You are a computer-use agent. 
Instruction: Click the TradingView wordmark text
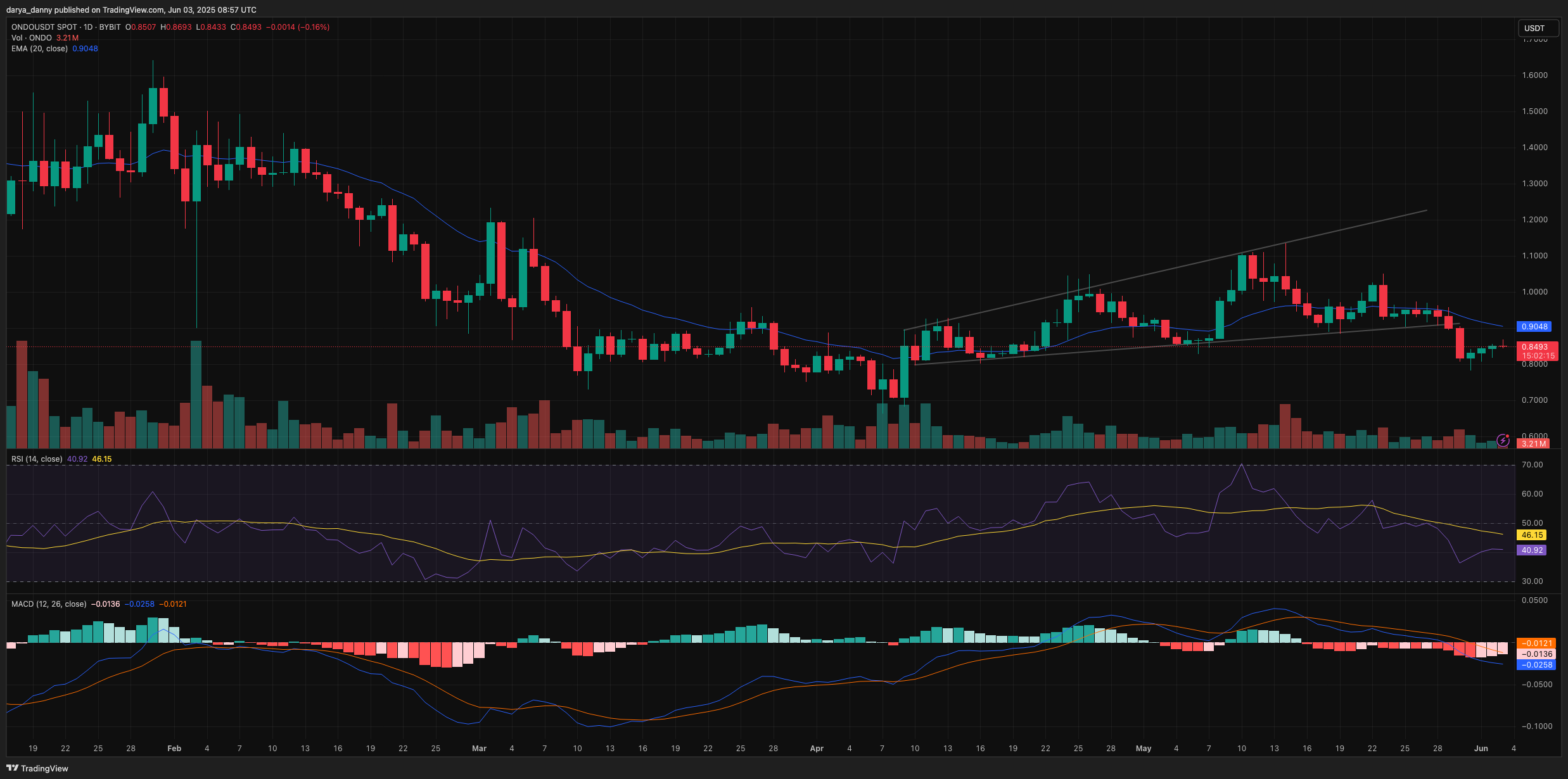(x=44, y=768)
